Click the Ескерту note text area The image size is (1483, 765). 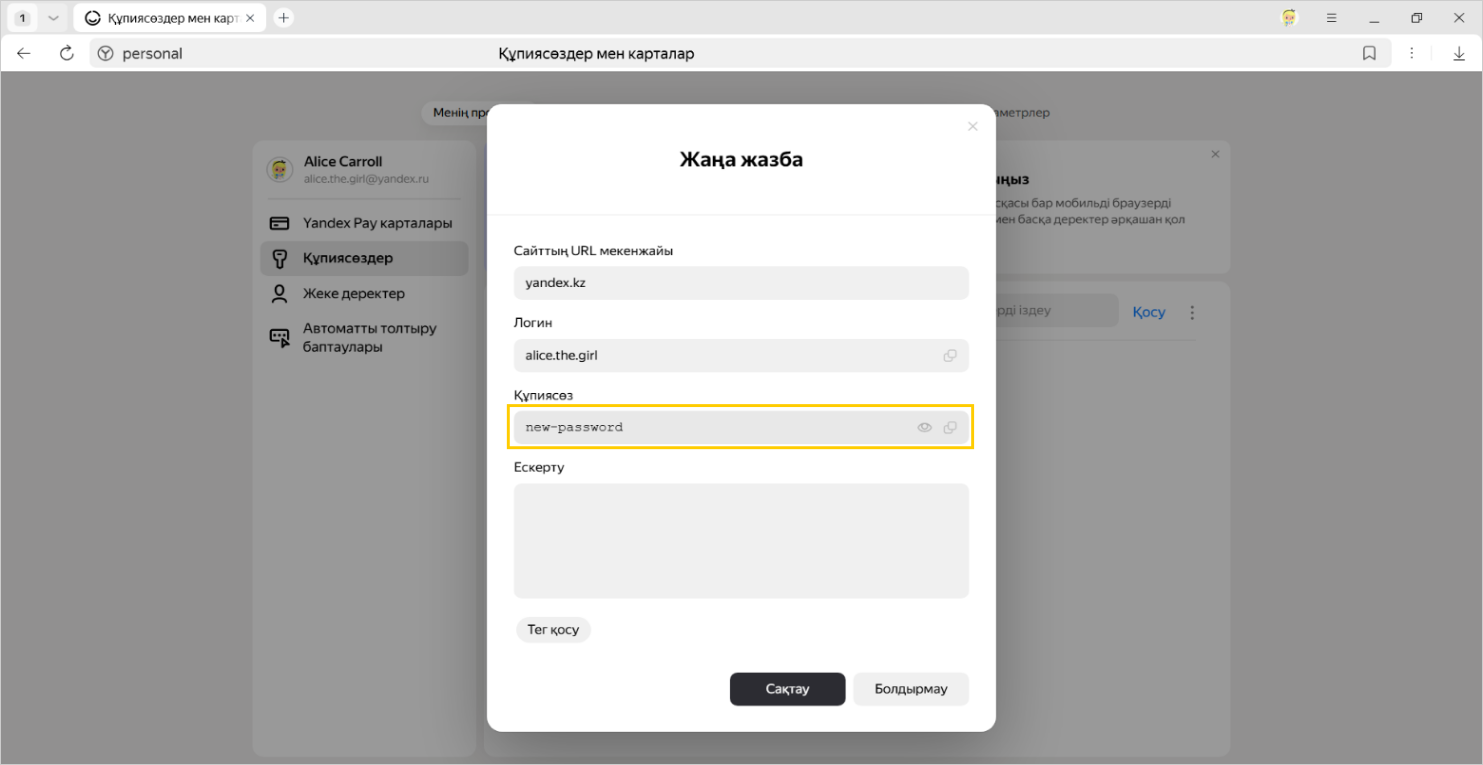tap(741, 541)
